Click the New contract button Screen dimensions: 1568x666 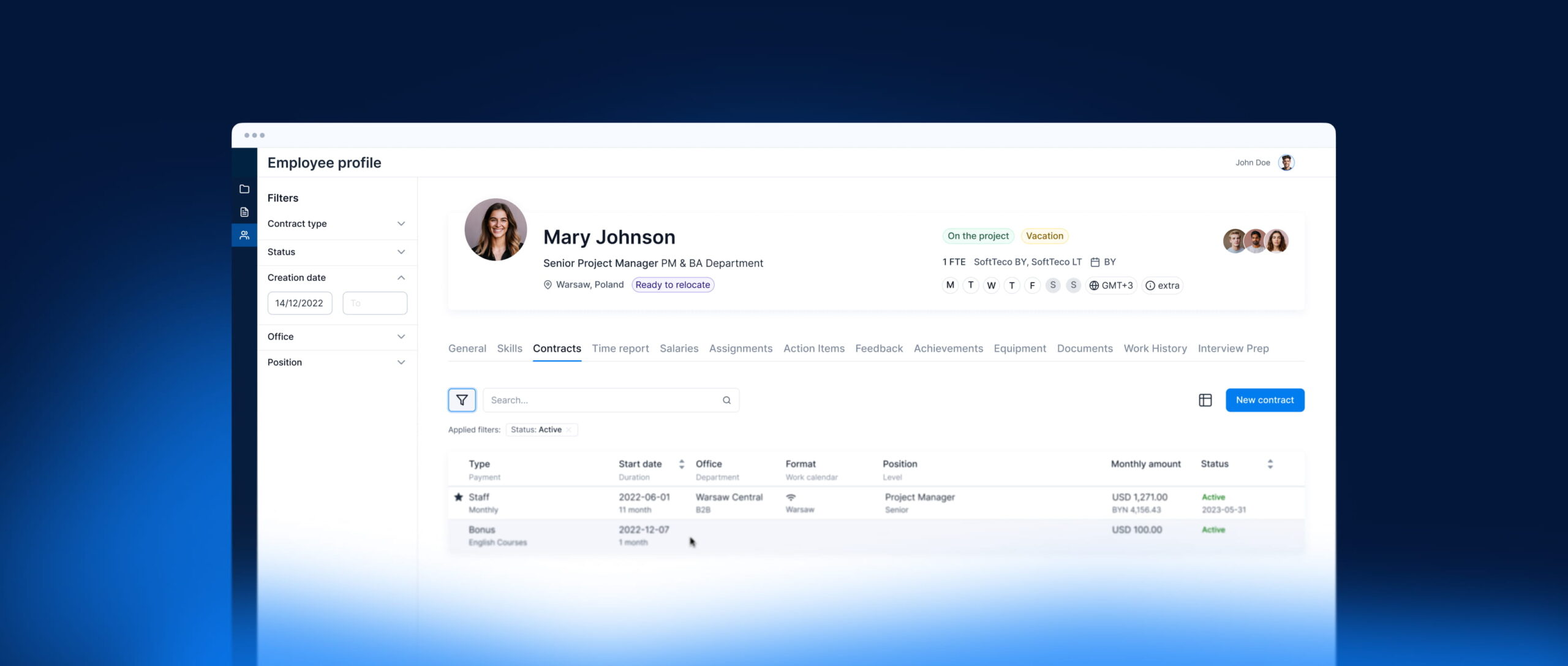pos(1265,400)
